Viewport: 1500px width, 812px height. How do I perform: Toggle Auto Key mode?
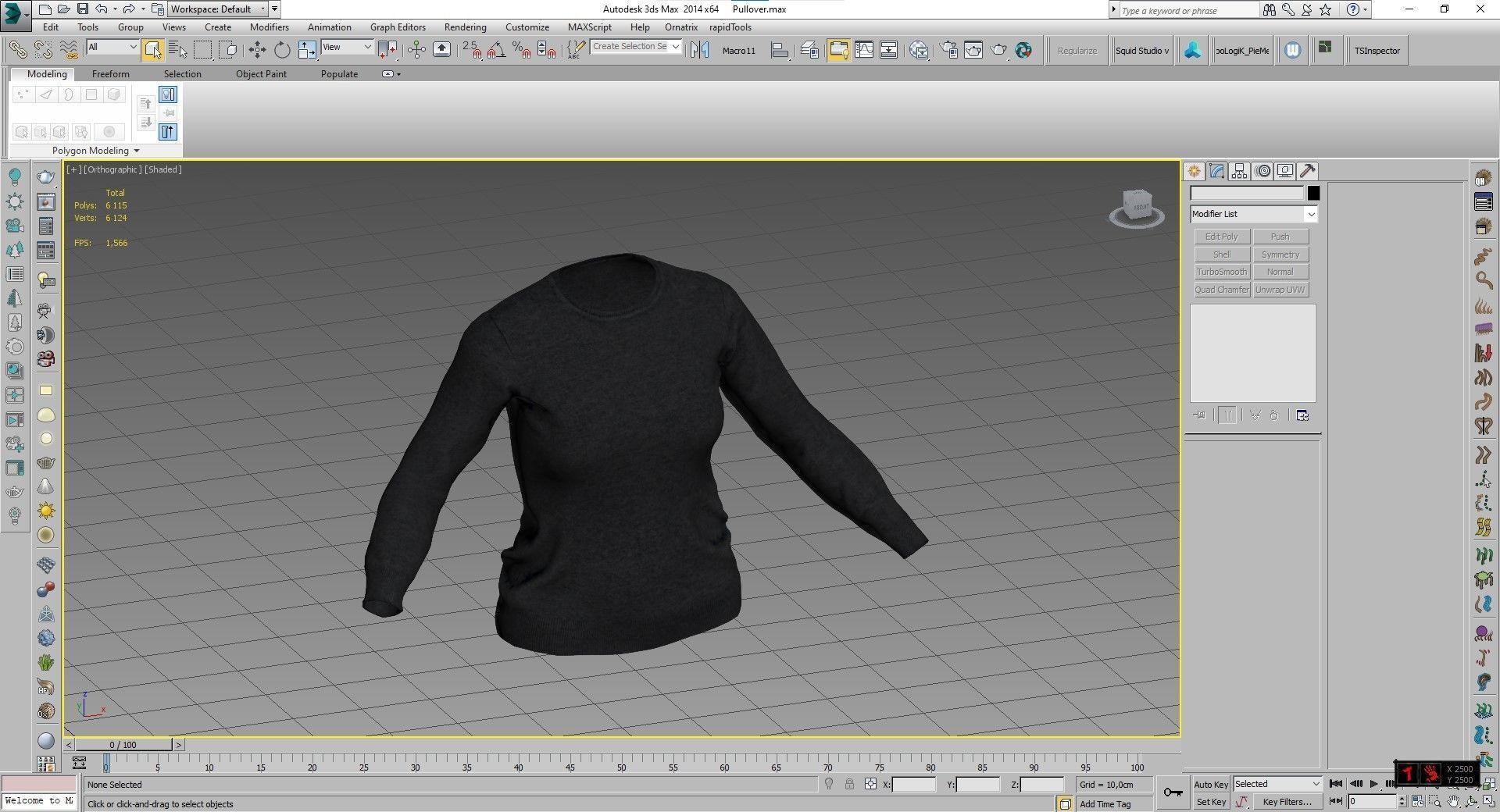1210,784
